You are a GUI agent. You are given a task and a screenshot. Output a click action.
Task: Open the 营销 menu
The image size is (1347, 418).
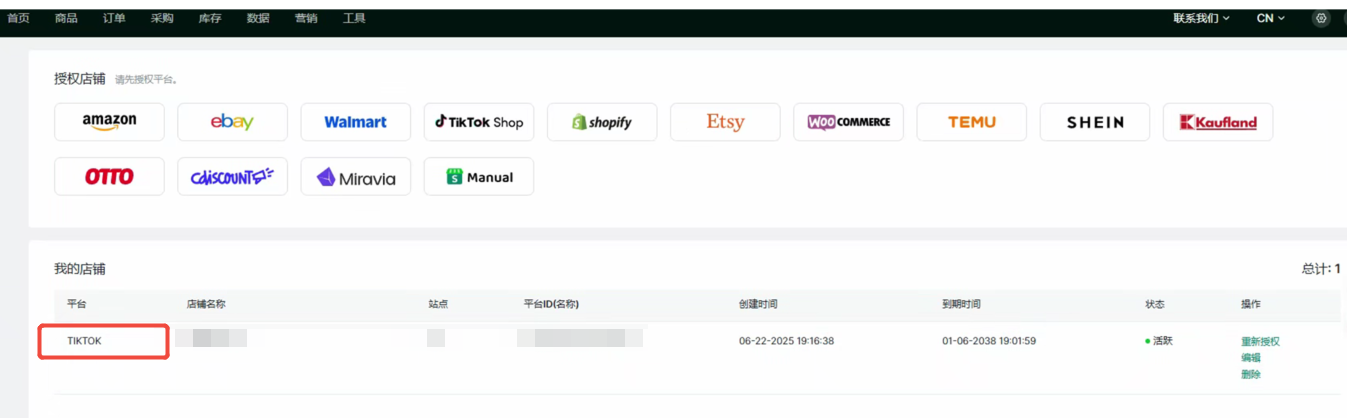306,18
